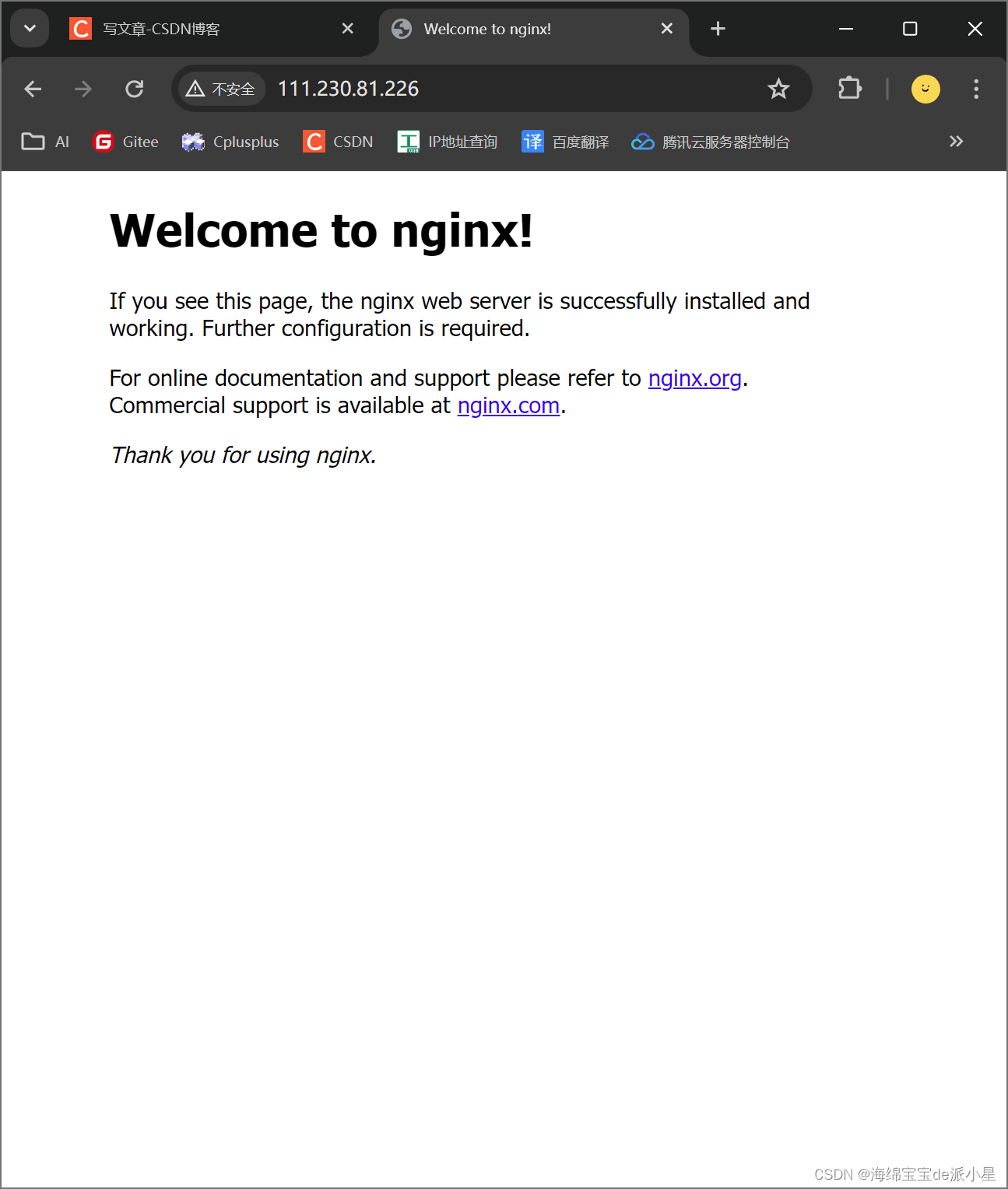The image size is (1008, 1189).
Task: Click the Welcome to nginx! heading
Action: click(x=321, y=231)
